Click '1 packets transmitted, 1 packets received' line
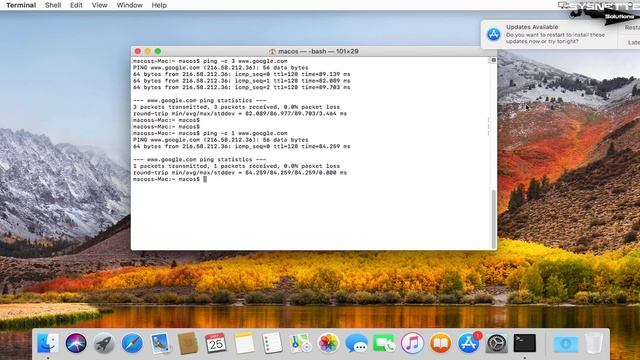Screen dimensions: 640x360 (236, 166)
